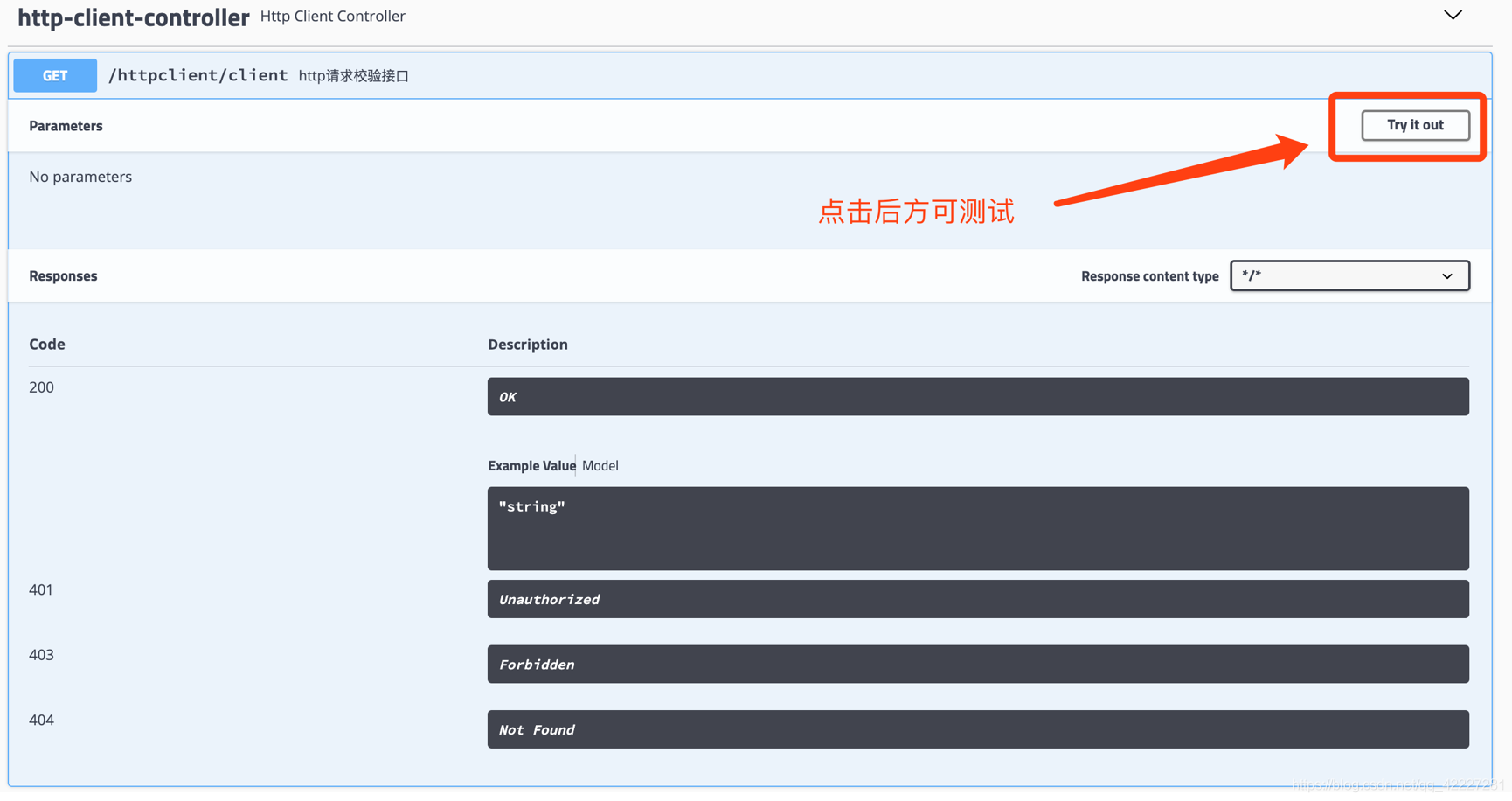This screenshot has height=801, width=1512.
Task: Click the Try it out button
Action: point(1414,125)
